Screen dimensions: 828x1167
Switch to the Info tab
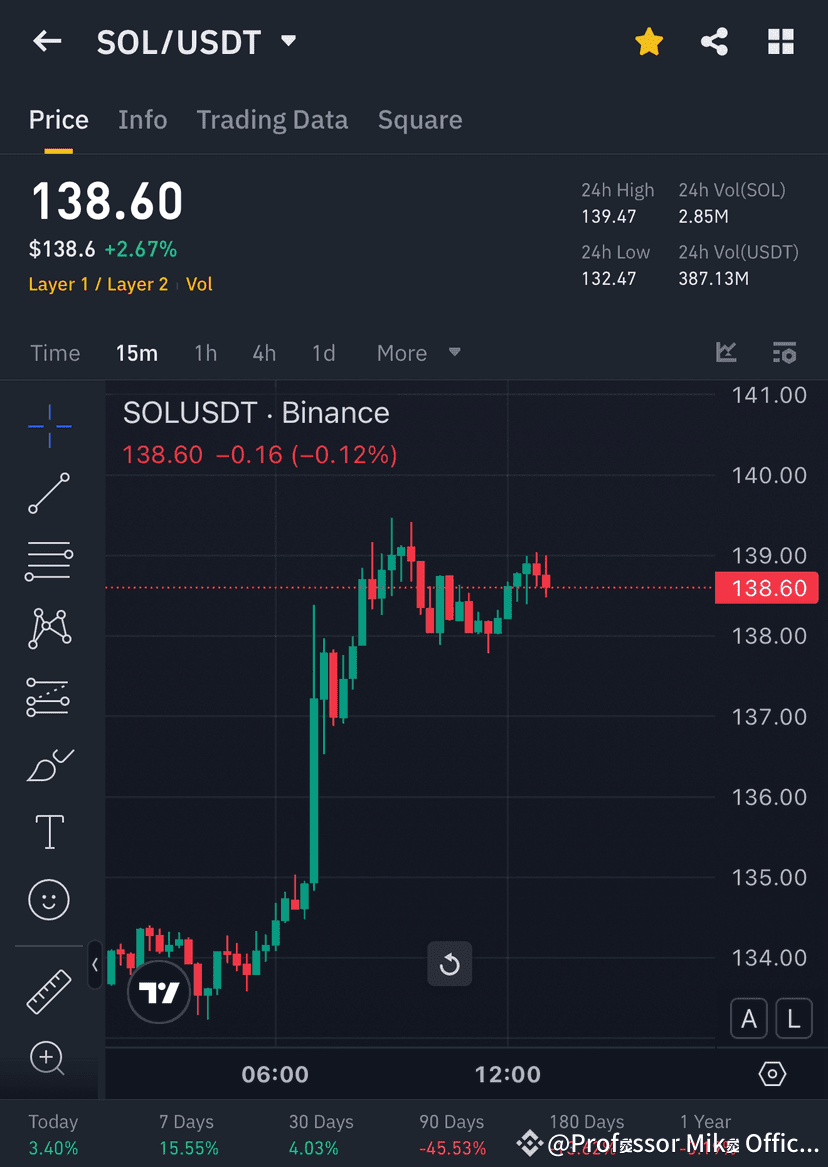tap(143, 120)
